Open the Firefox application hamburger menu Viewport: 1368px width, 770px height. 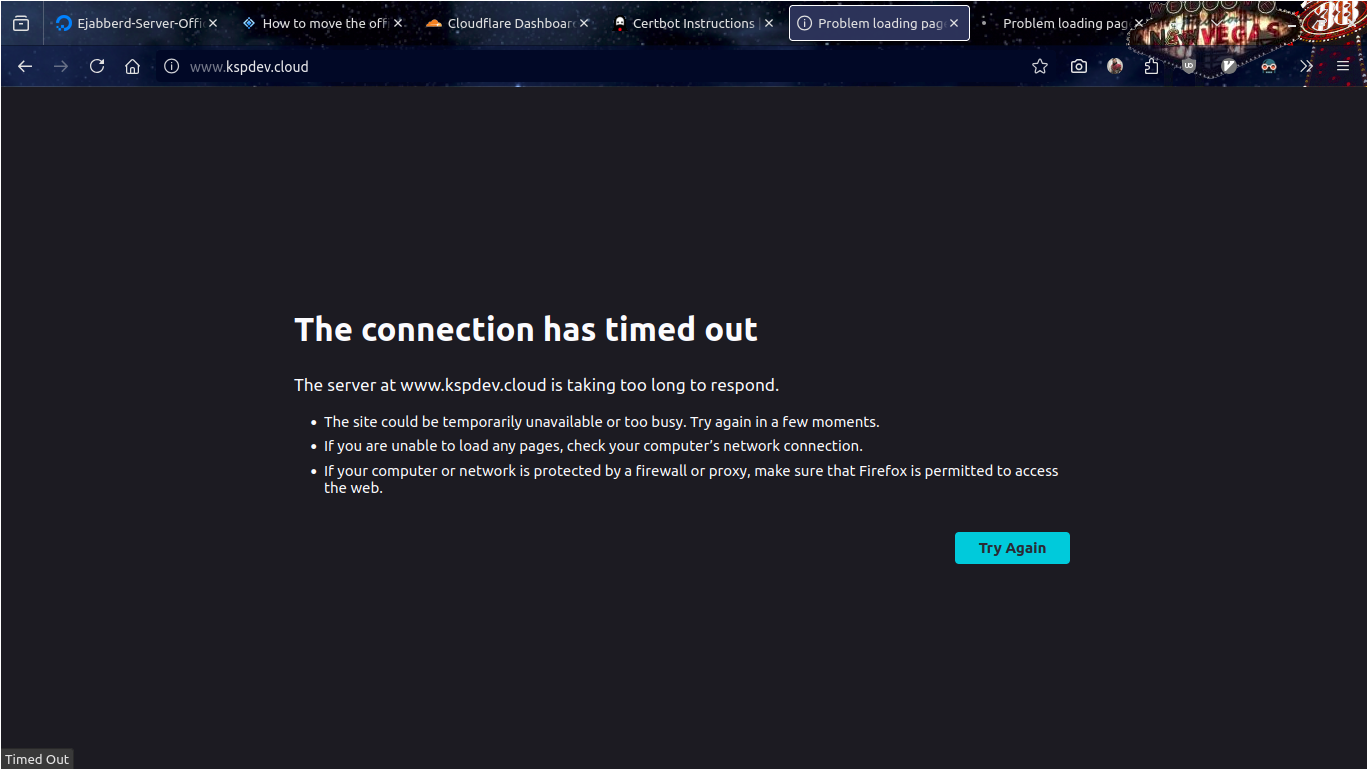click(x=1343, y=66)
